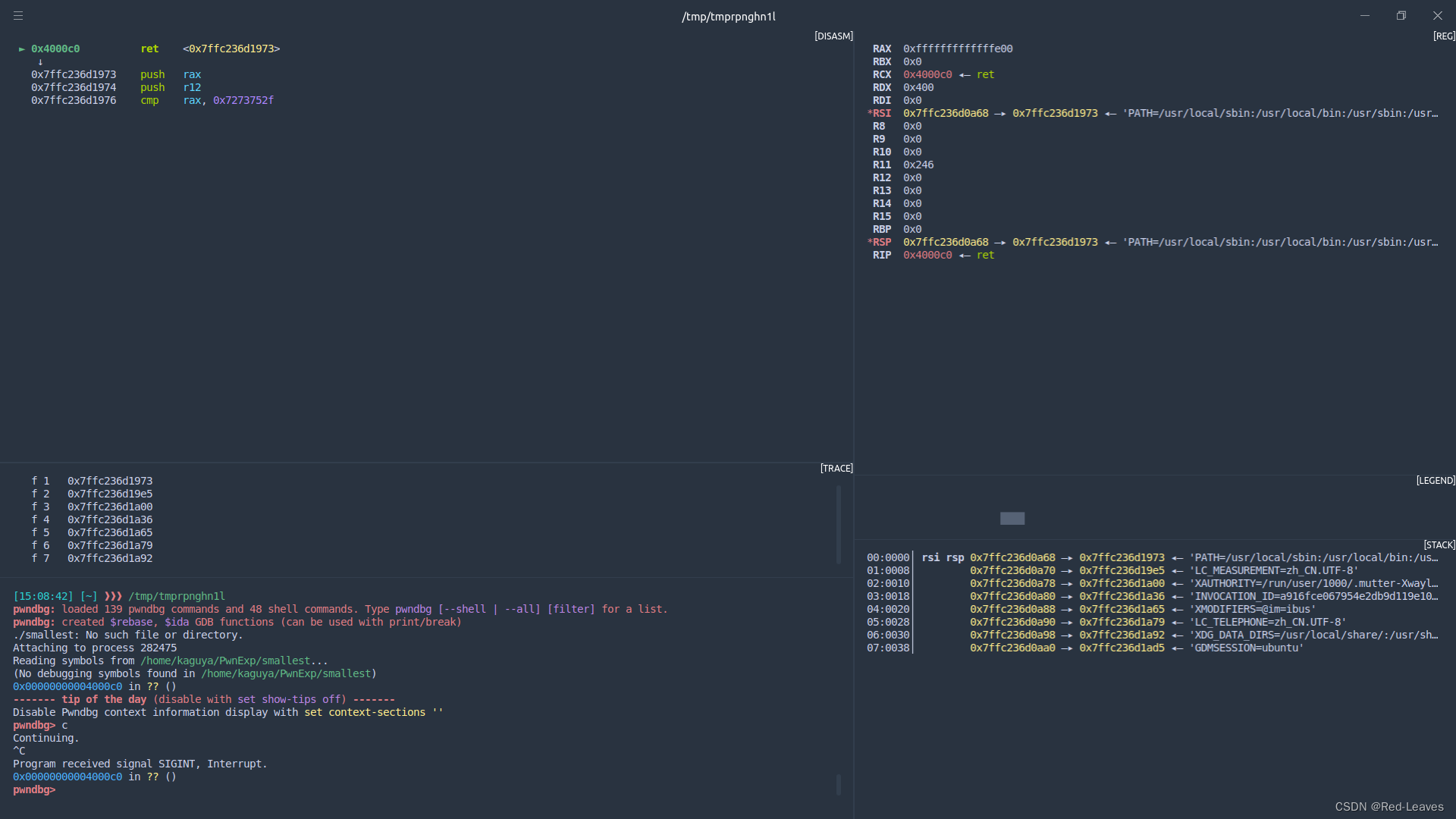Image resolution: width=1456 pixels, height=819 pixels.
Task: Click stack address 0x7ffc236d0a70
Action: [1012, 570]
